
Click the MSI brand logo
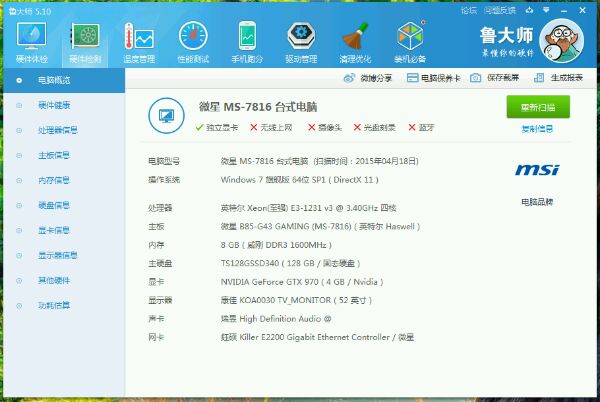coord(537,169)
